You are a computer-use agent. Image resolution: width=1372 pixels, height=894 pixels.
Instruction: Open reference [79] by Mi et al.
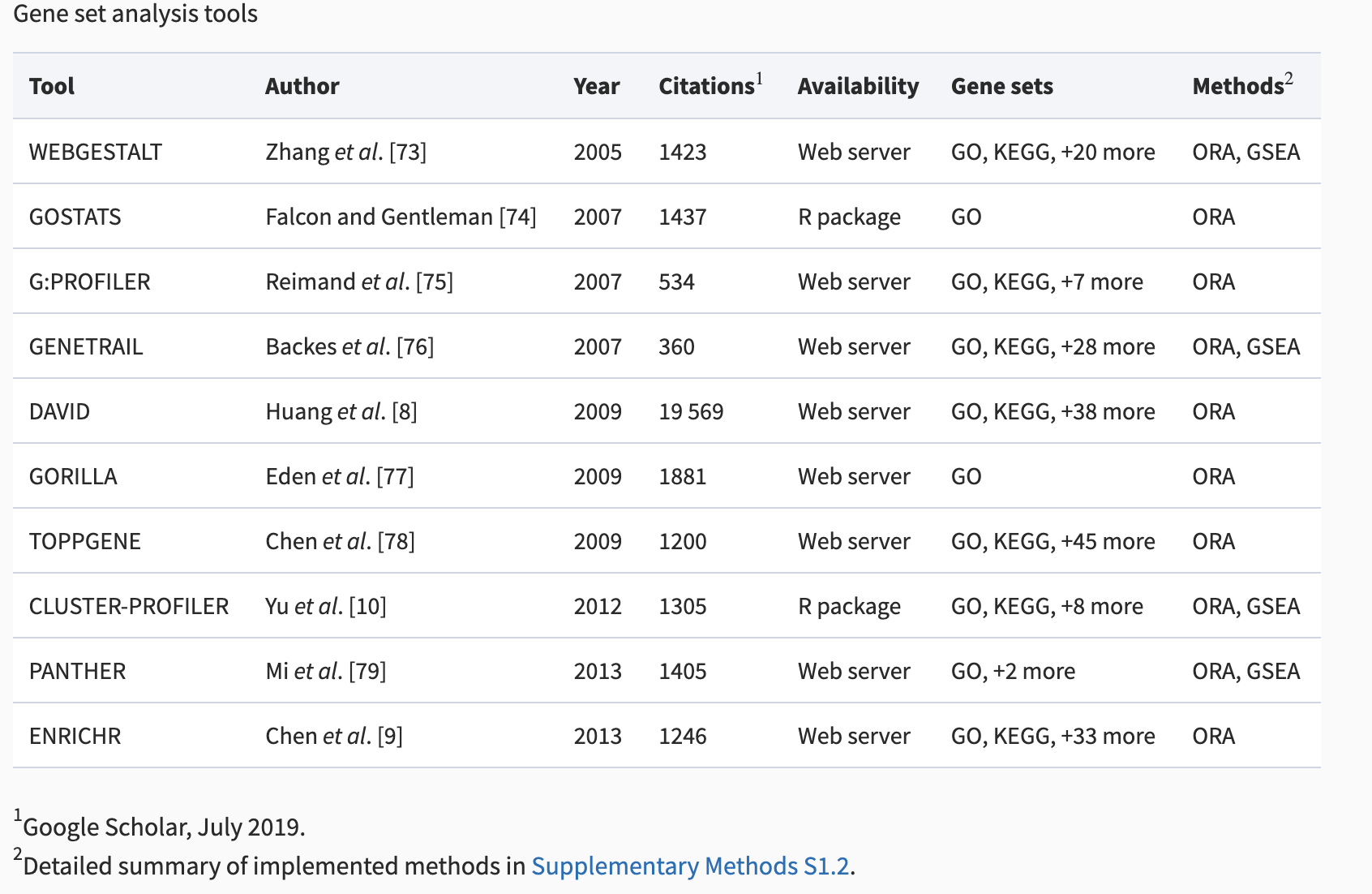point(367,672)
